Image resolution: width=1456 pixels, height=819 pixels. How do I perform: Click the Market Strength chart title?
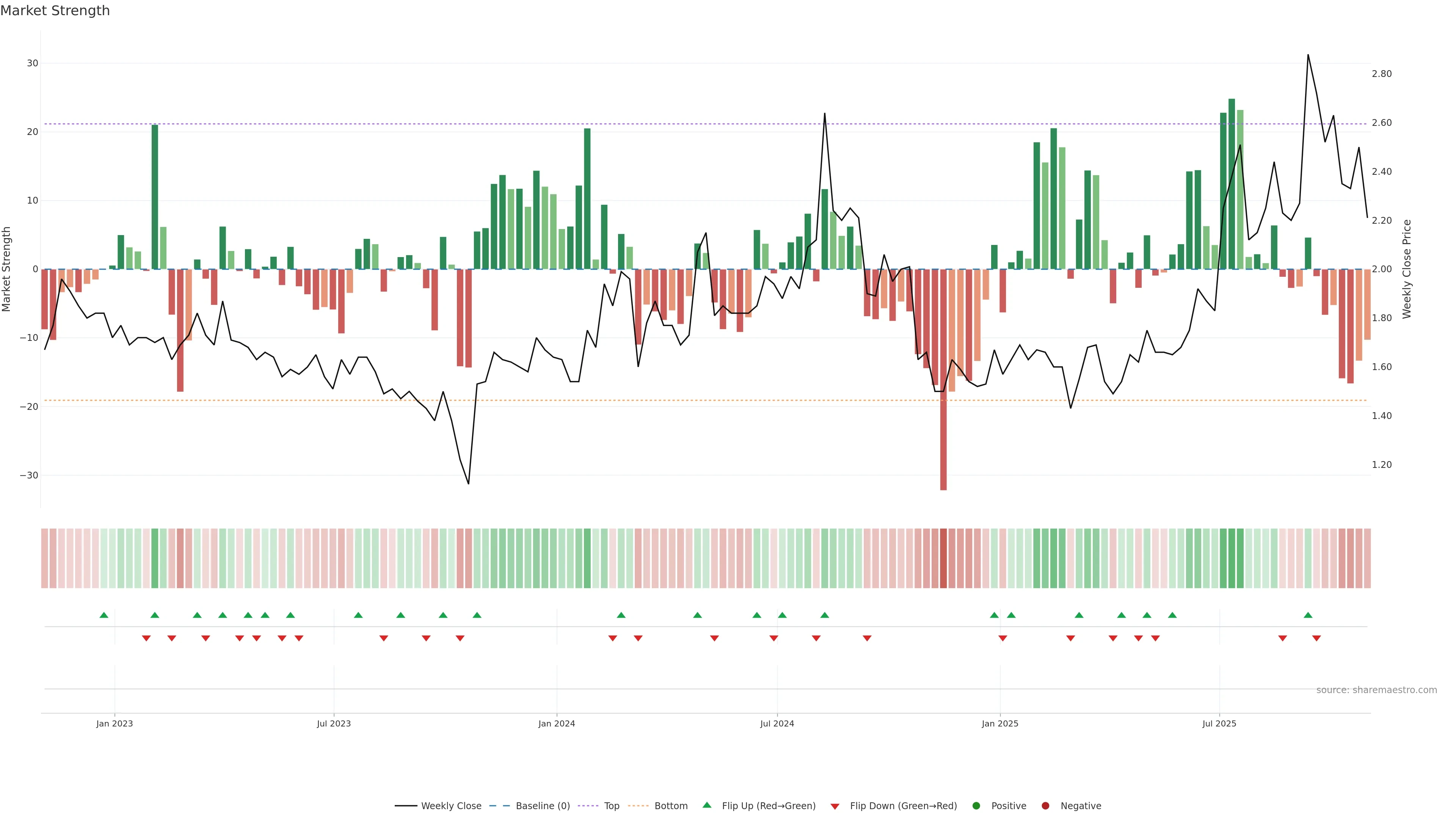[55, 11]
